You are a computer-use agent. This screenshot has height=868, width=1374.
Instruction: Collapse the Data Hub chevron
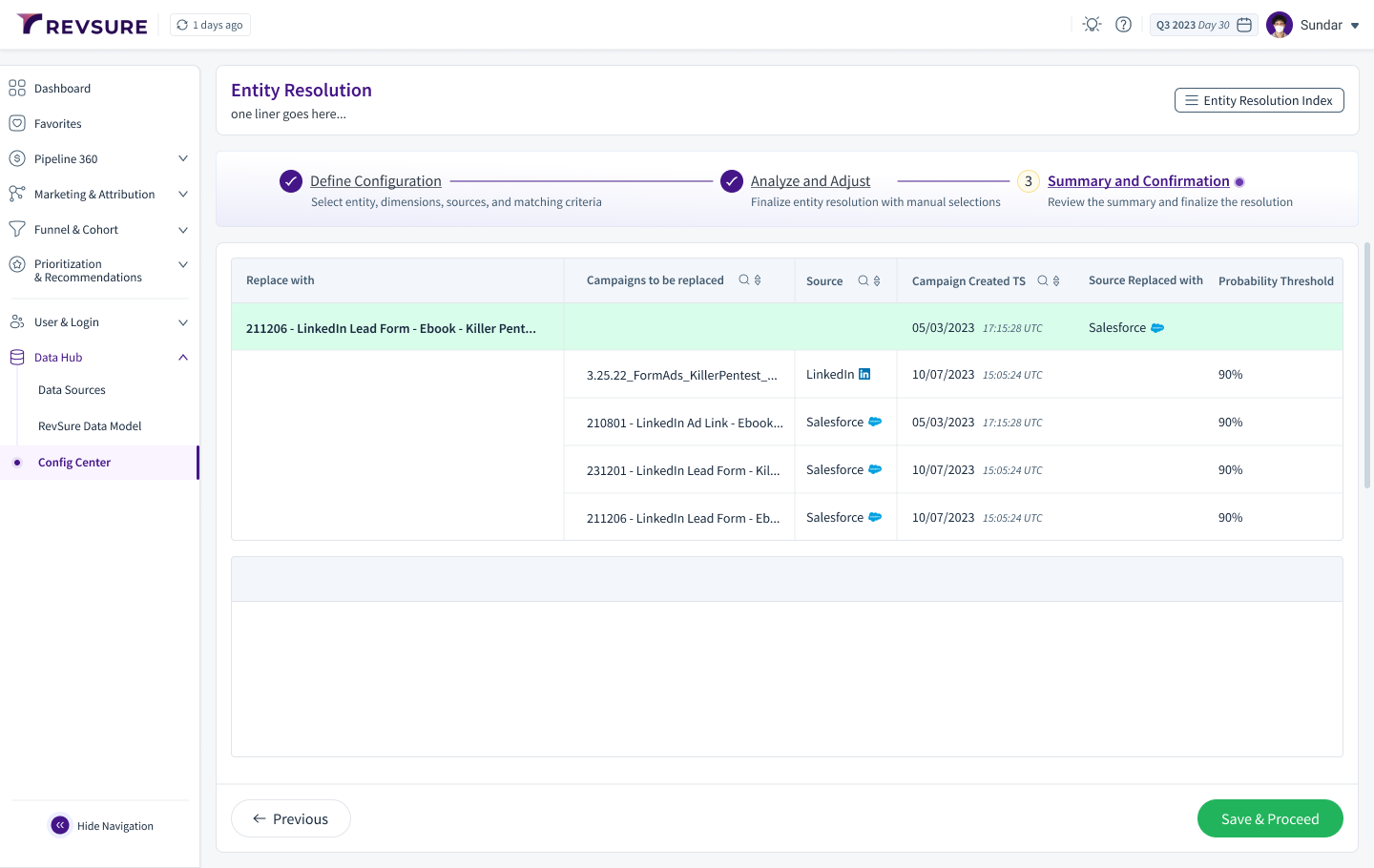183,358
